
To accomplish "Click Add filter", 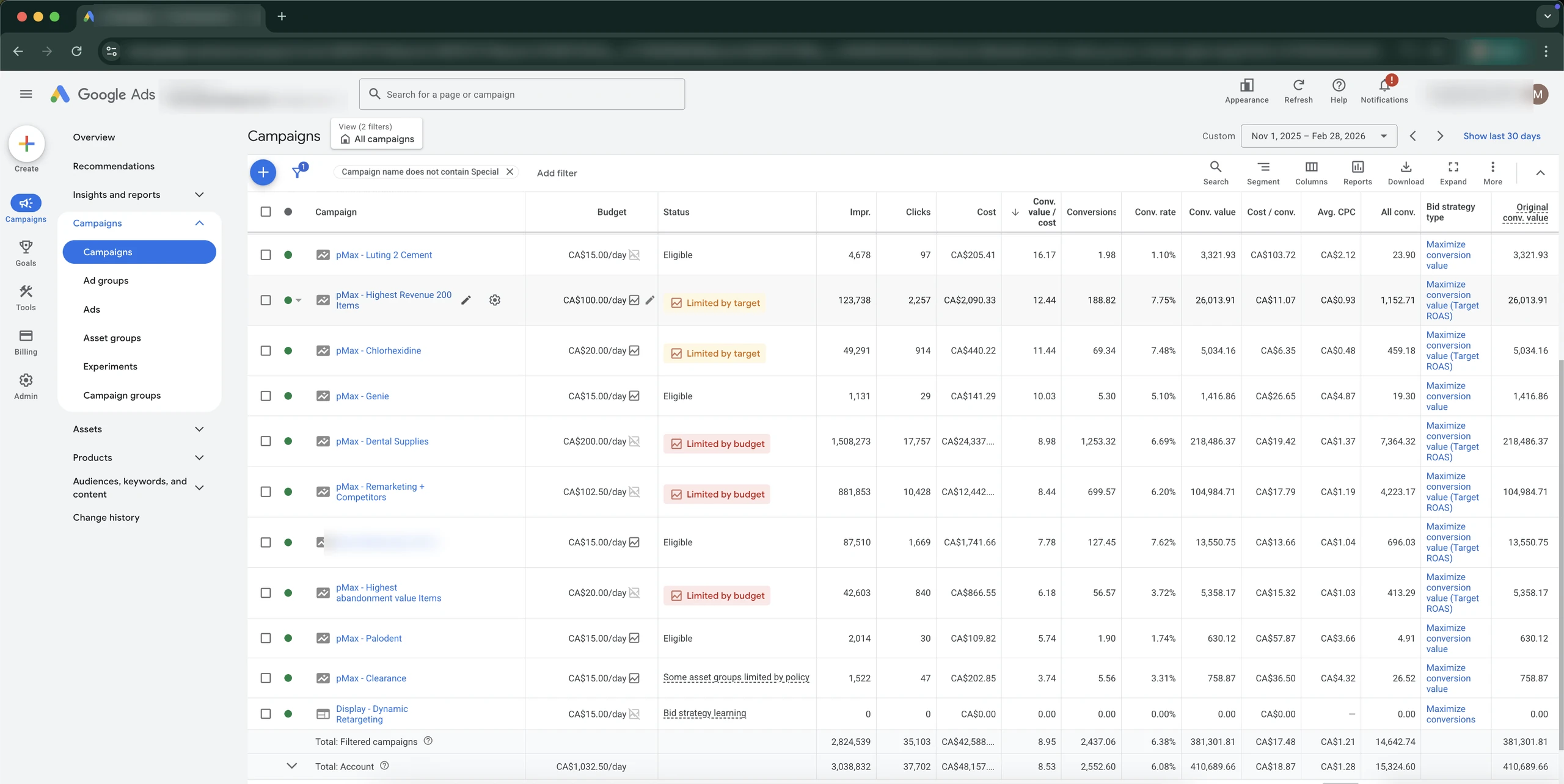I will tap(557, 173).
